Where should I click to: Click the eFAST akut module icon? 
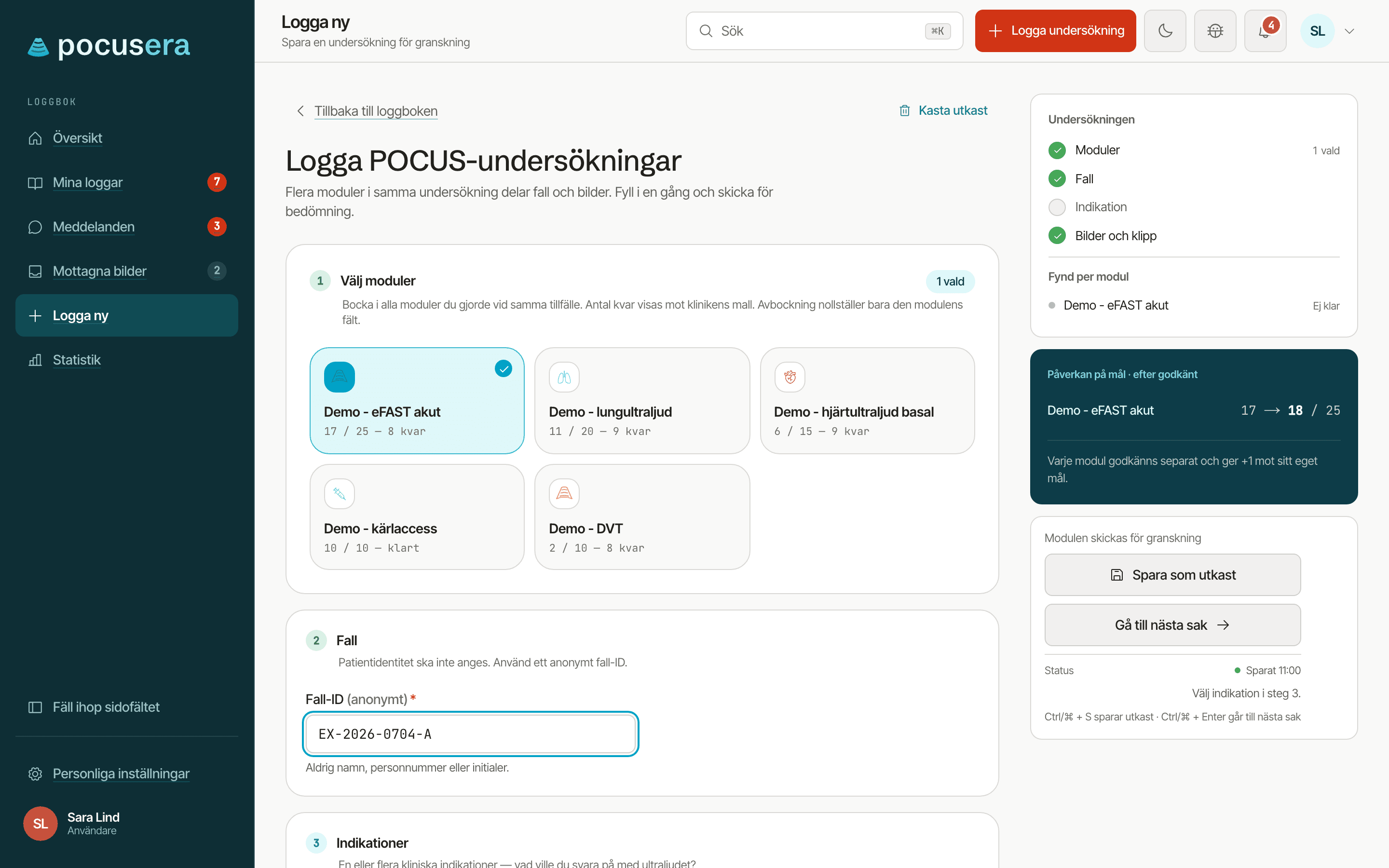339,377
